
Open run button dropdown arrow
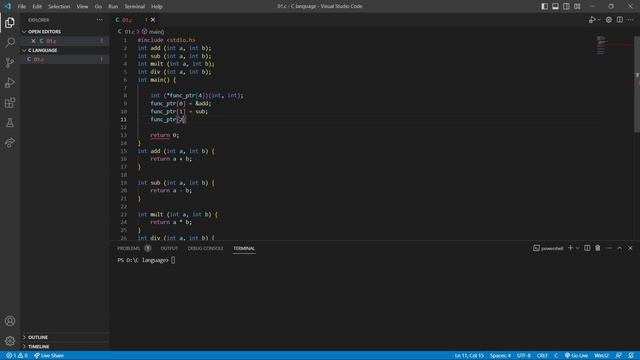pos(599,20)
